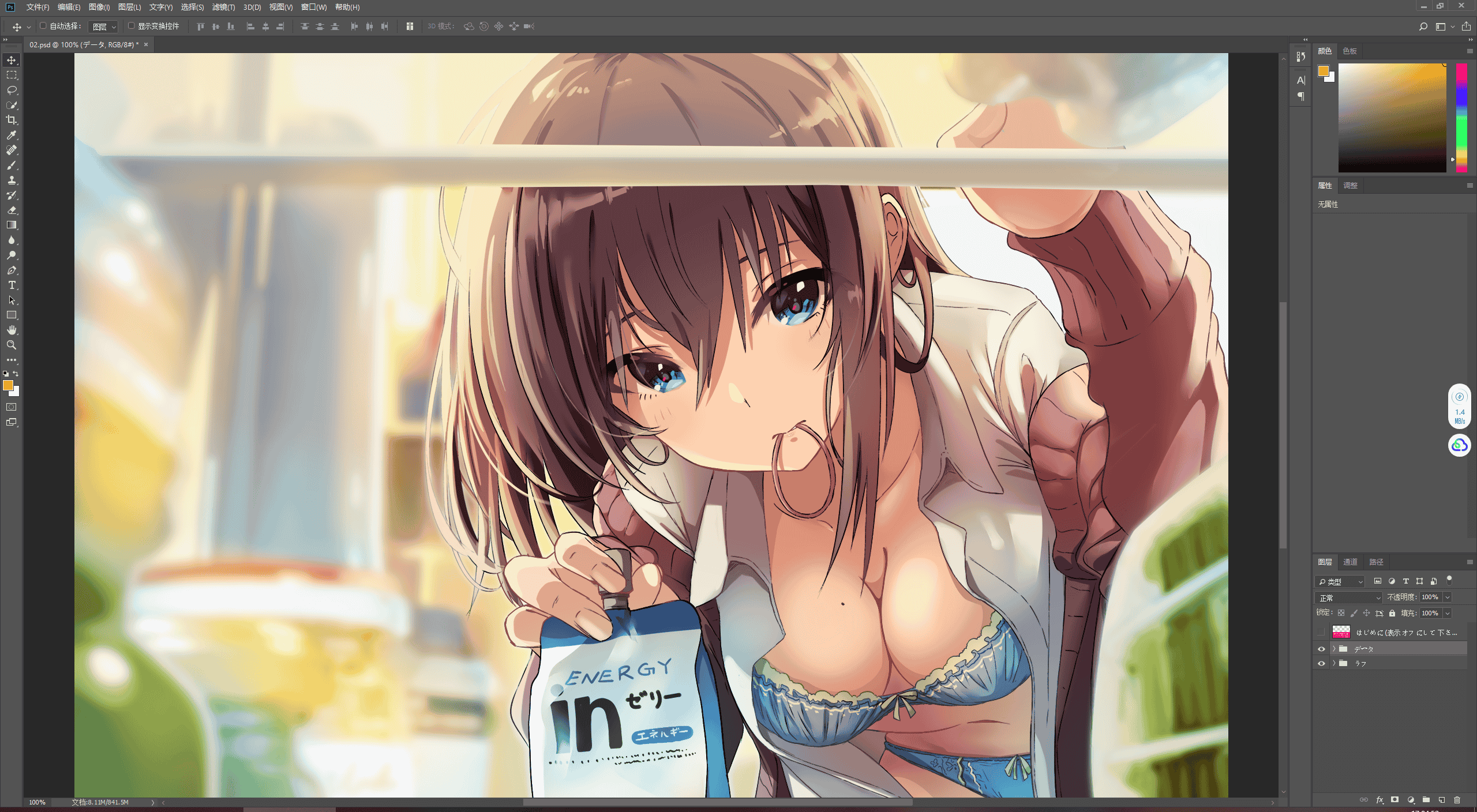Select the Eraser tool
The width and height of the screenshot is (1477, 812).
12,210
